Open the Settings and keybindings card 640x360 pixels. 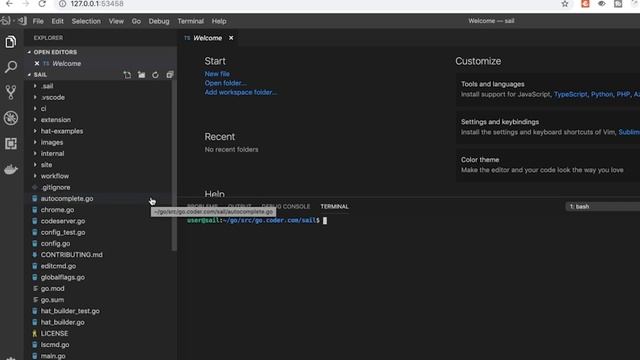[x=548, y=127]
